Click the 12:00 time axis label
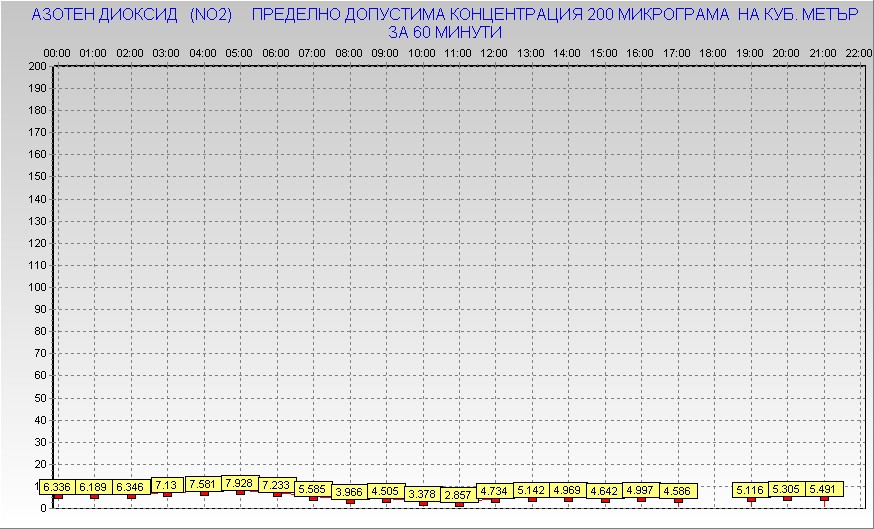Viewport: 874px width, 529px height. [x=494, y=52]
